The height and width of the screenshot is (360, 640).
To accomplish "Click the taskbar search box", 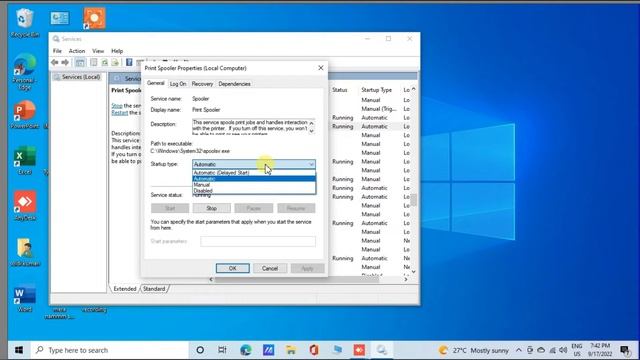I will (x=109, y=350).
